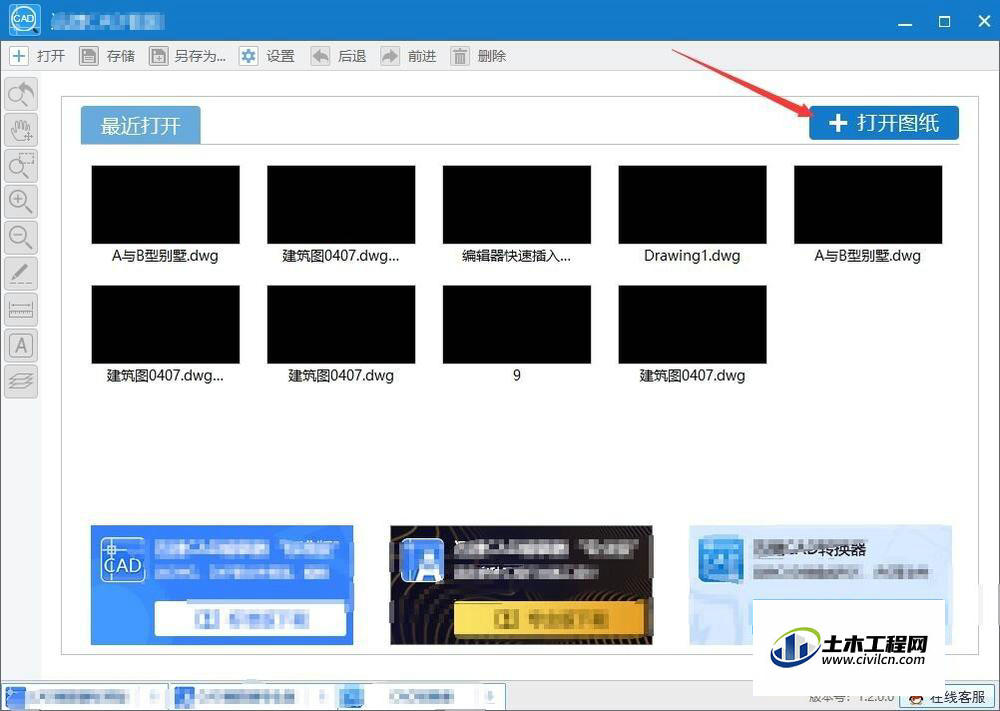Select the ruler measurement tool
Viewport: 1000px width, 711px height.
coord(21,309)
